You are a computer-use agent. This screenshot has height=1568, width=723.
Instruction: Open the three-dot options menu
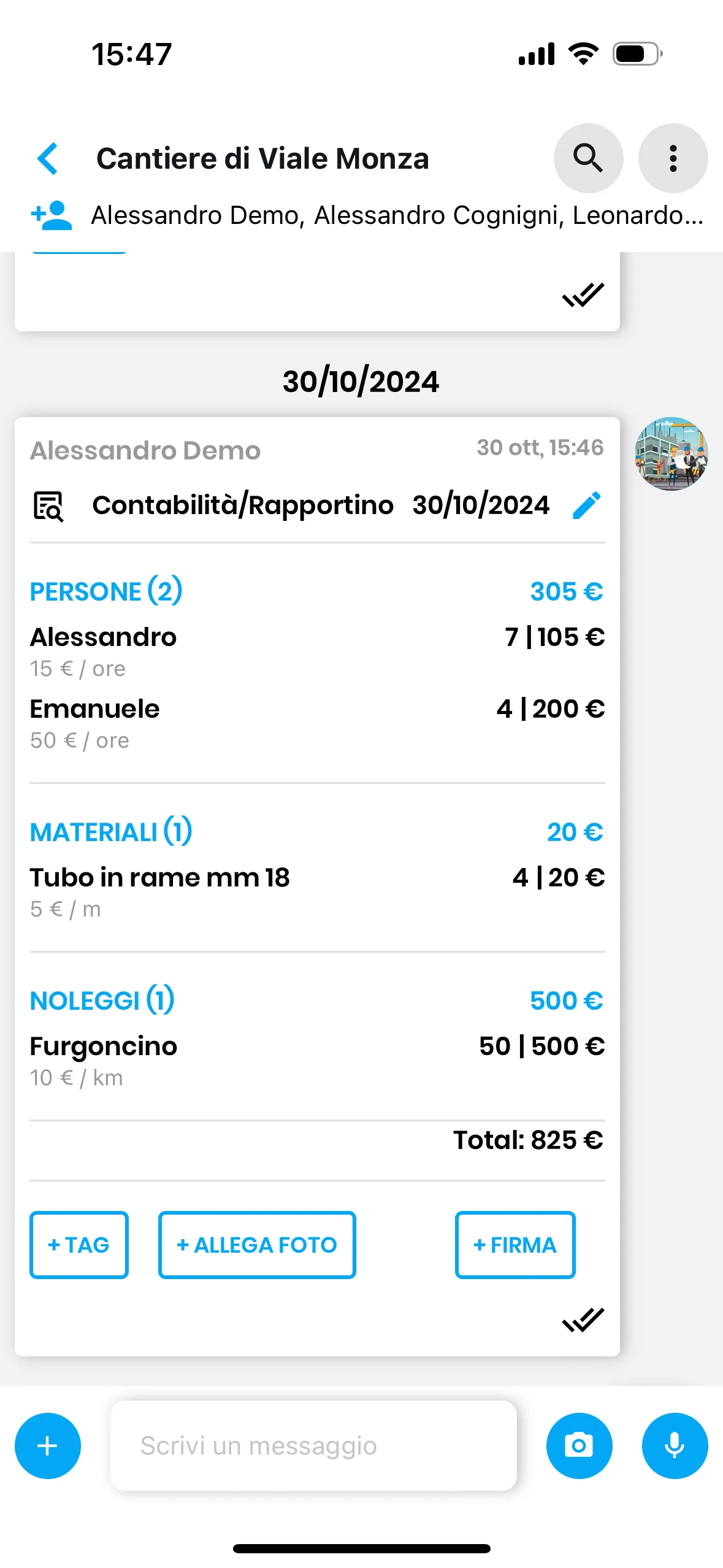coord(673,158)
